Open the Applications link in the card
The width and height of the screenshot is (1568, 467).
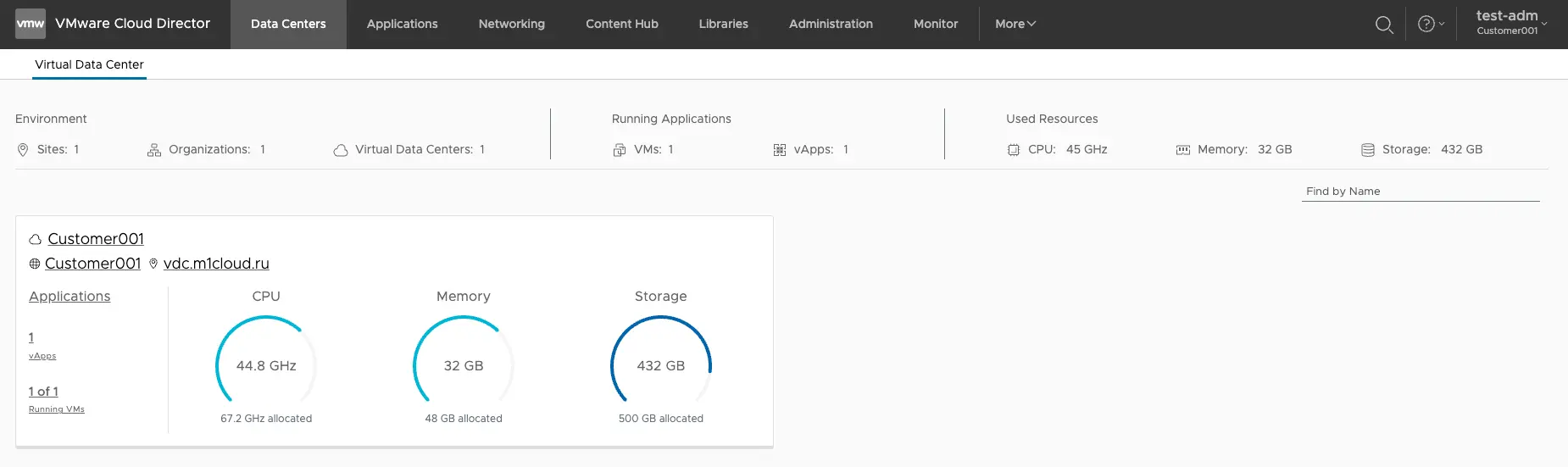pos(70,296)
